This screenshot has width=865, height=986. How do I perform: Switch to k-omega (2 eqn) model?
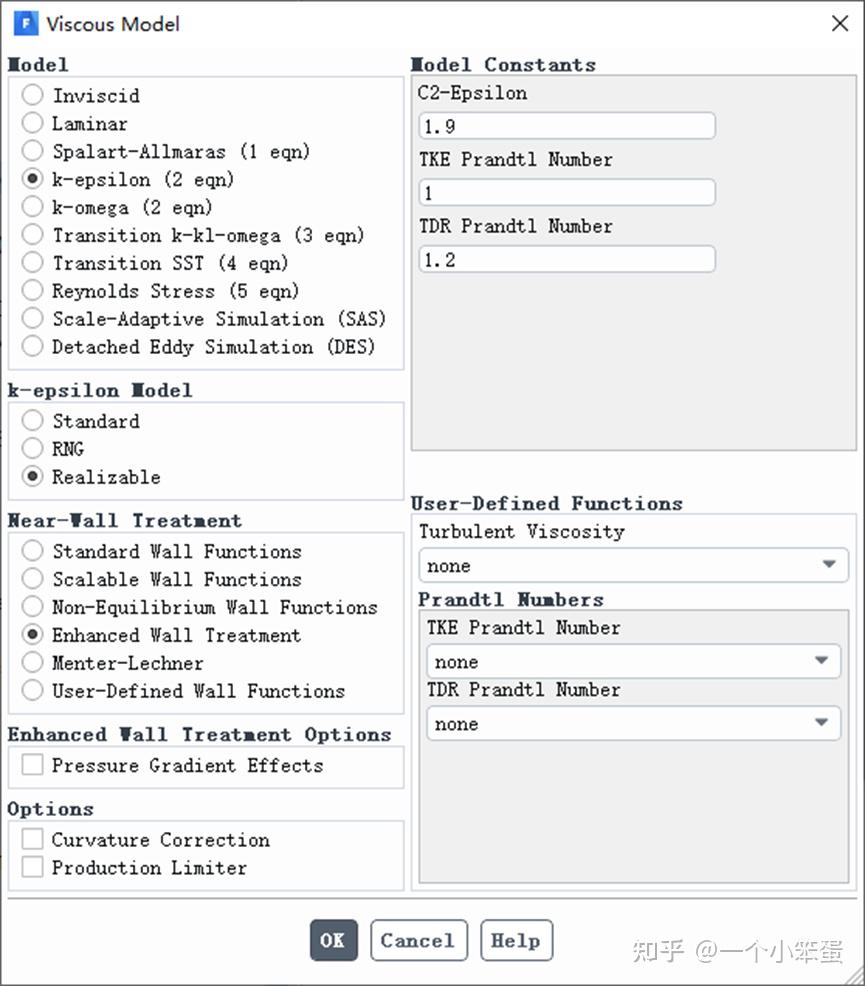[x=33, y=206]
